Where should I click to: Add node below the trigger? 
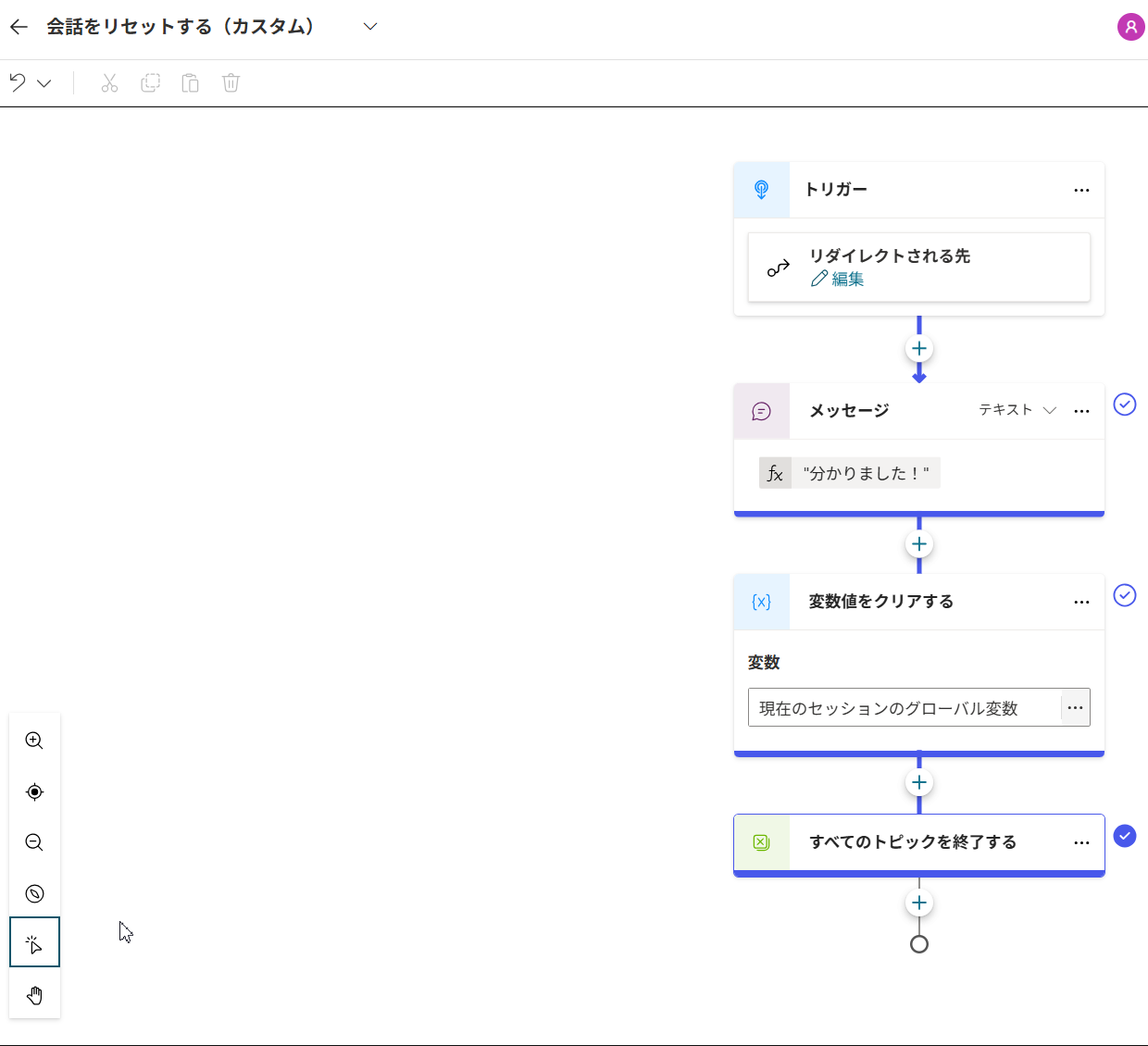click(x=918, y=349)
